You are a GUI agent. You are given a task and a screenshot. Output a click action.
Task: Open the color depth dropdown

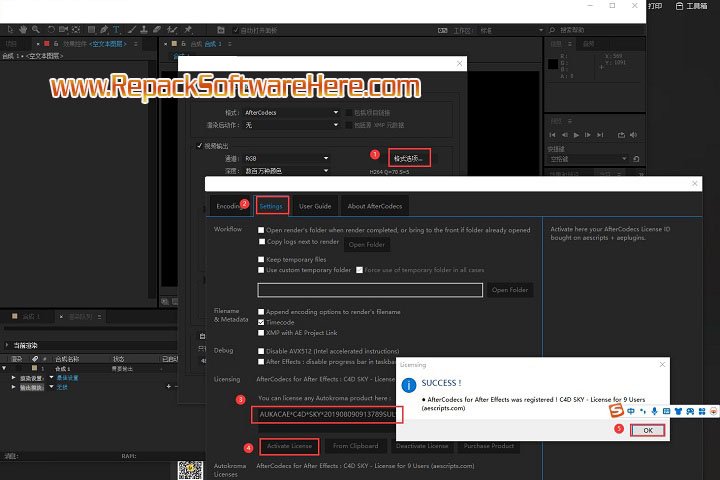click(287, 171)
